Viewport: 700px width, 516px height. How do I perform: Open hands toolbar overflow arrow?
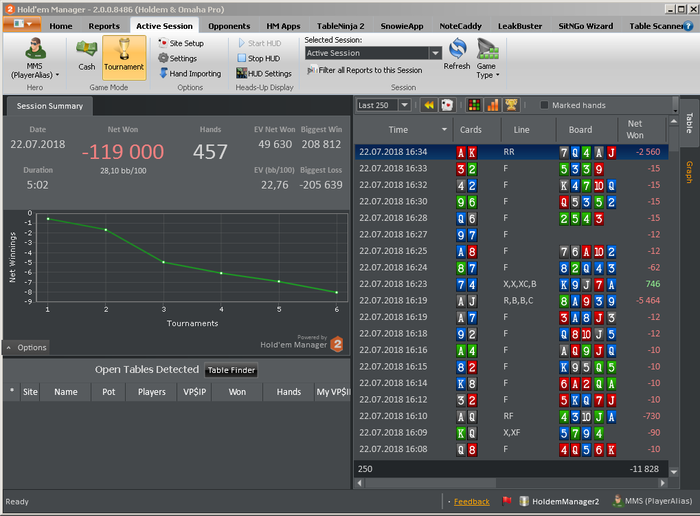[x=675, y=110]
